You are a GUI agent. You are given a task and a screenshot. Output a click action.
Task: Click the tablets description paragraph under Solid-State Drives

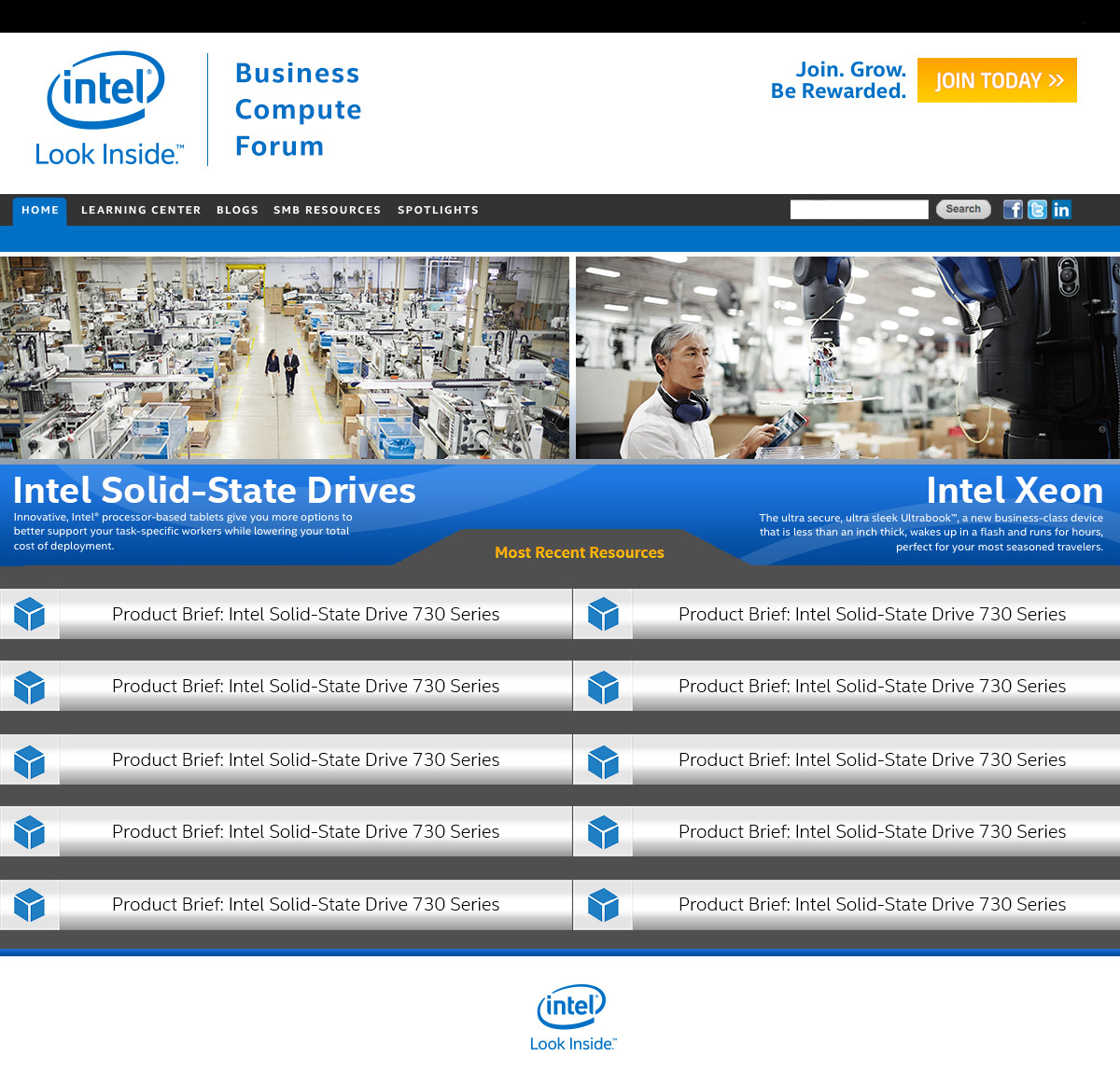click(x=183, y=531)
